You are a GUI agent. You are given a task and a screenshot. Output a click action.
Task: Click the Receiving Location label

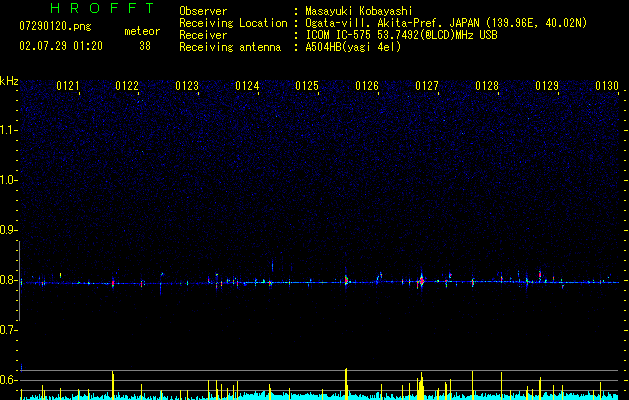(233, 23)
